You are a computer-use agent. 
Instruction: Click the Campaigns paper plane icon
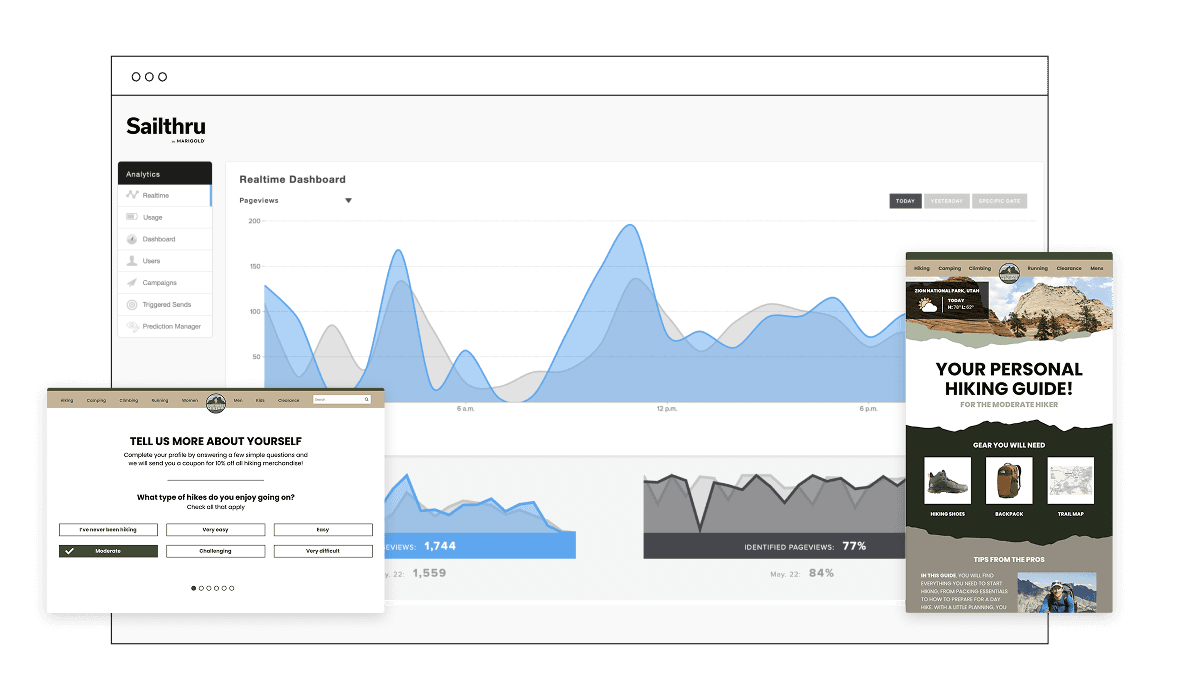coord(132,283)
